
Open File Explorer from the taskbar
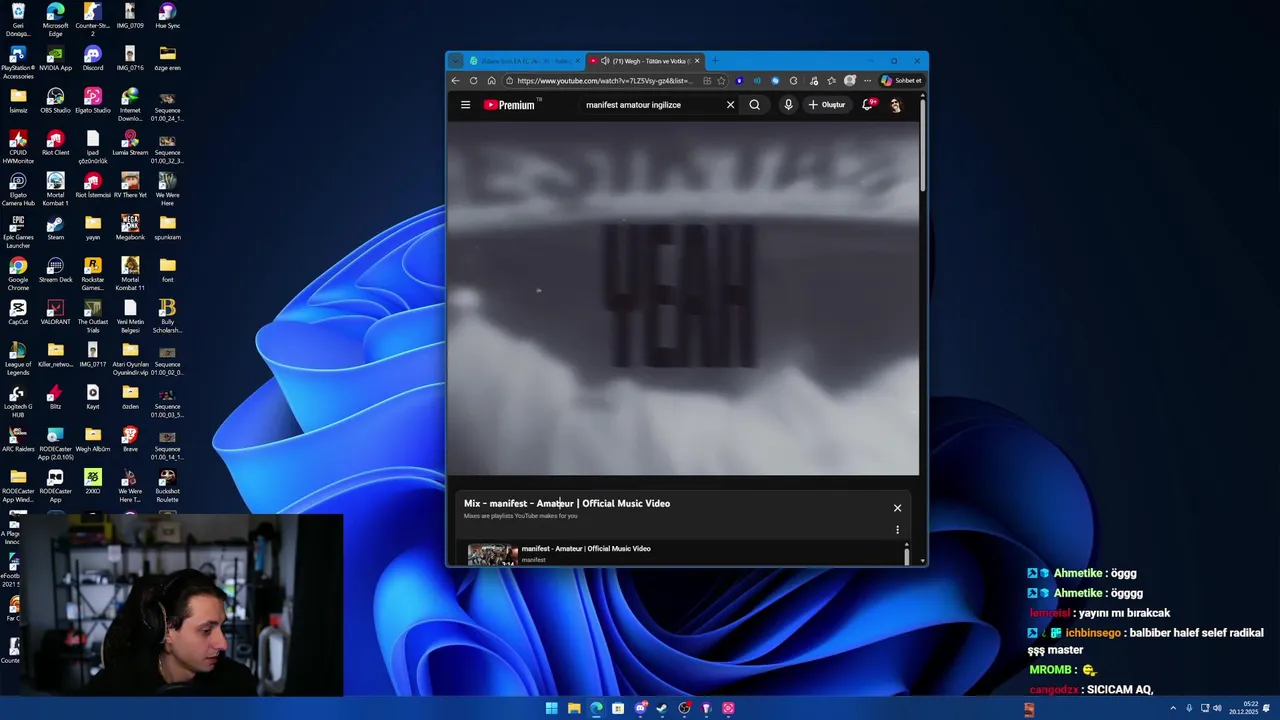click(x=574, y=709)
